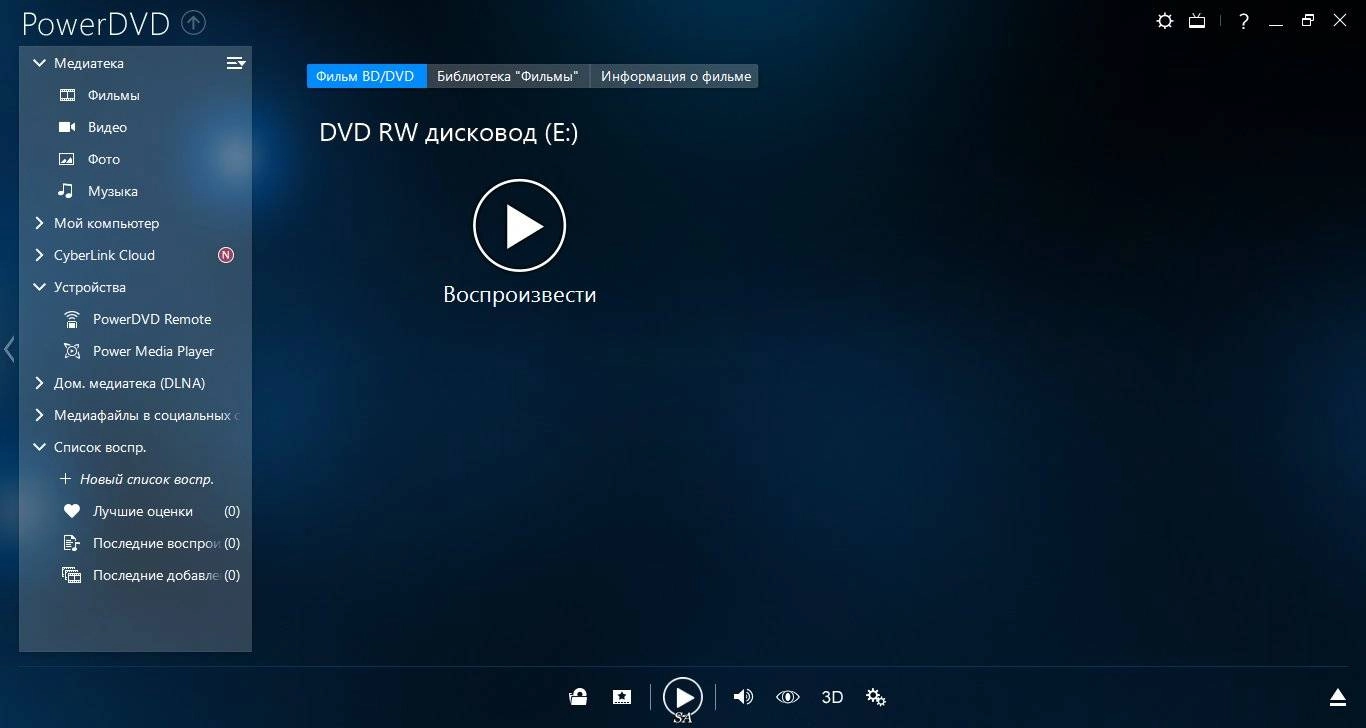Screen dimensions: 1366x728
Task: Click the Лучшие оценки heart icon
Action: pos(72,511)
